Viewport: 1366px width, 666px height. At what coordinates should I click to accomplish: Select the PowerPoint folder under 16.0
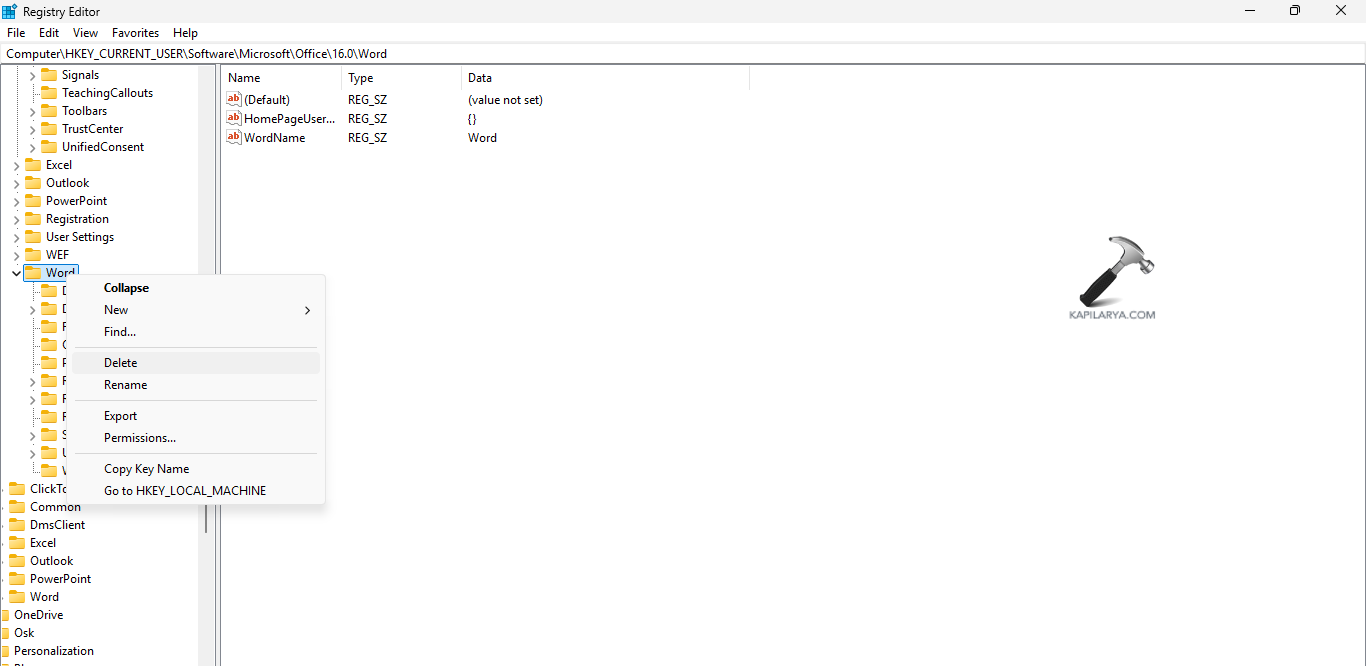click(76, 201)
